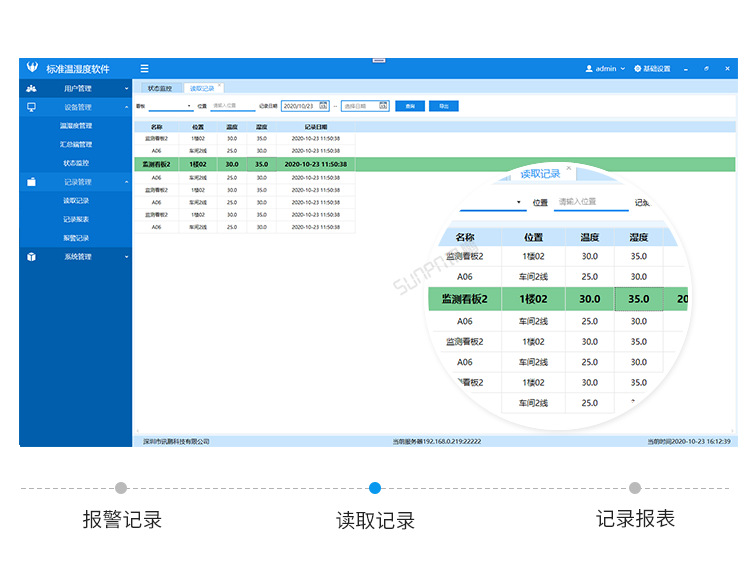This screenshot has height=576, width=750.
Task: Click the bold 1楼02 cell in green row
Action: point(198,164)
